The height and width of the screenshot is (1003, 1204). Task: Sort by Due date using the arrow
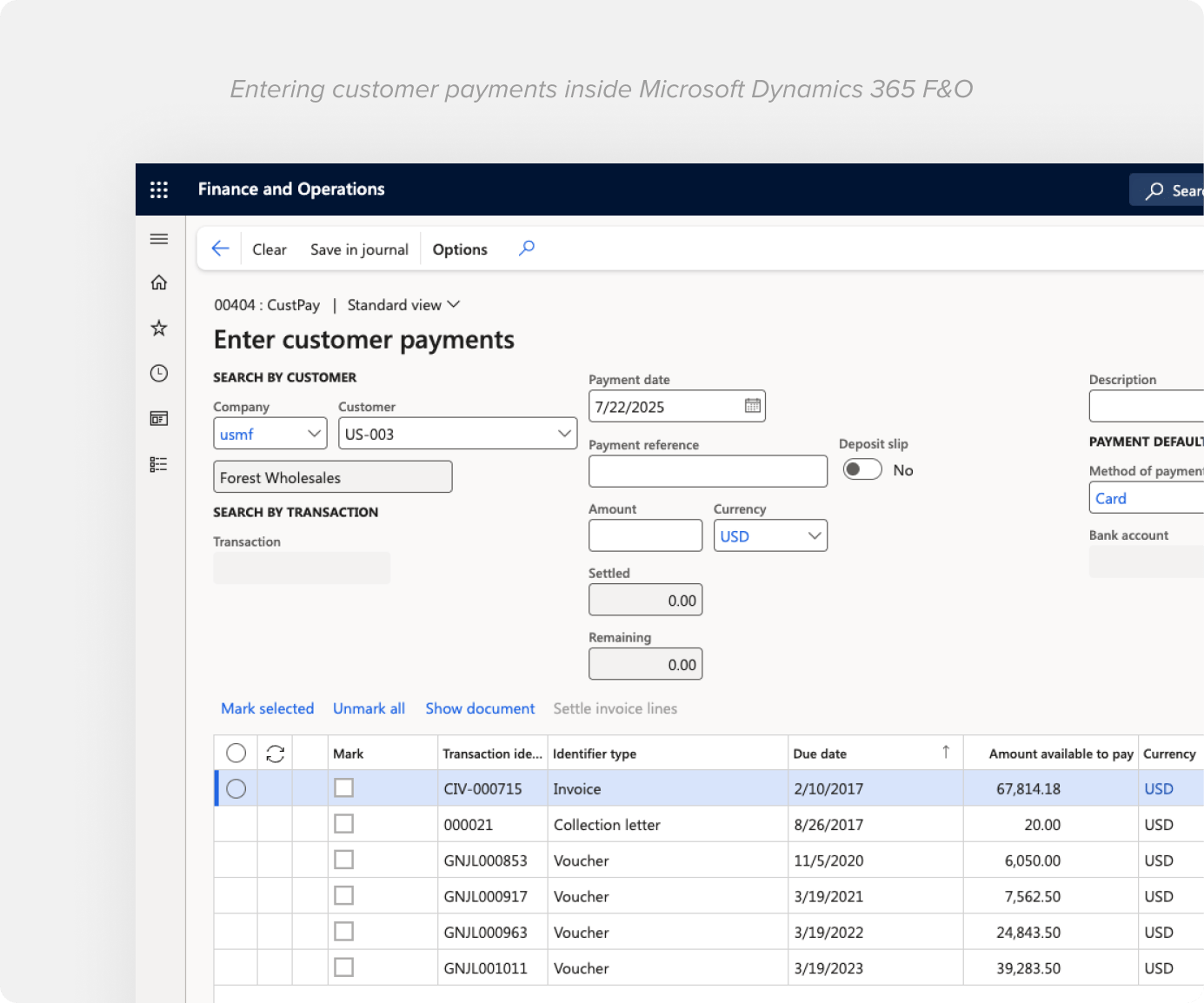point(946,752)
